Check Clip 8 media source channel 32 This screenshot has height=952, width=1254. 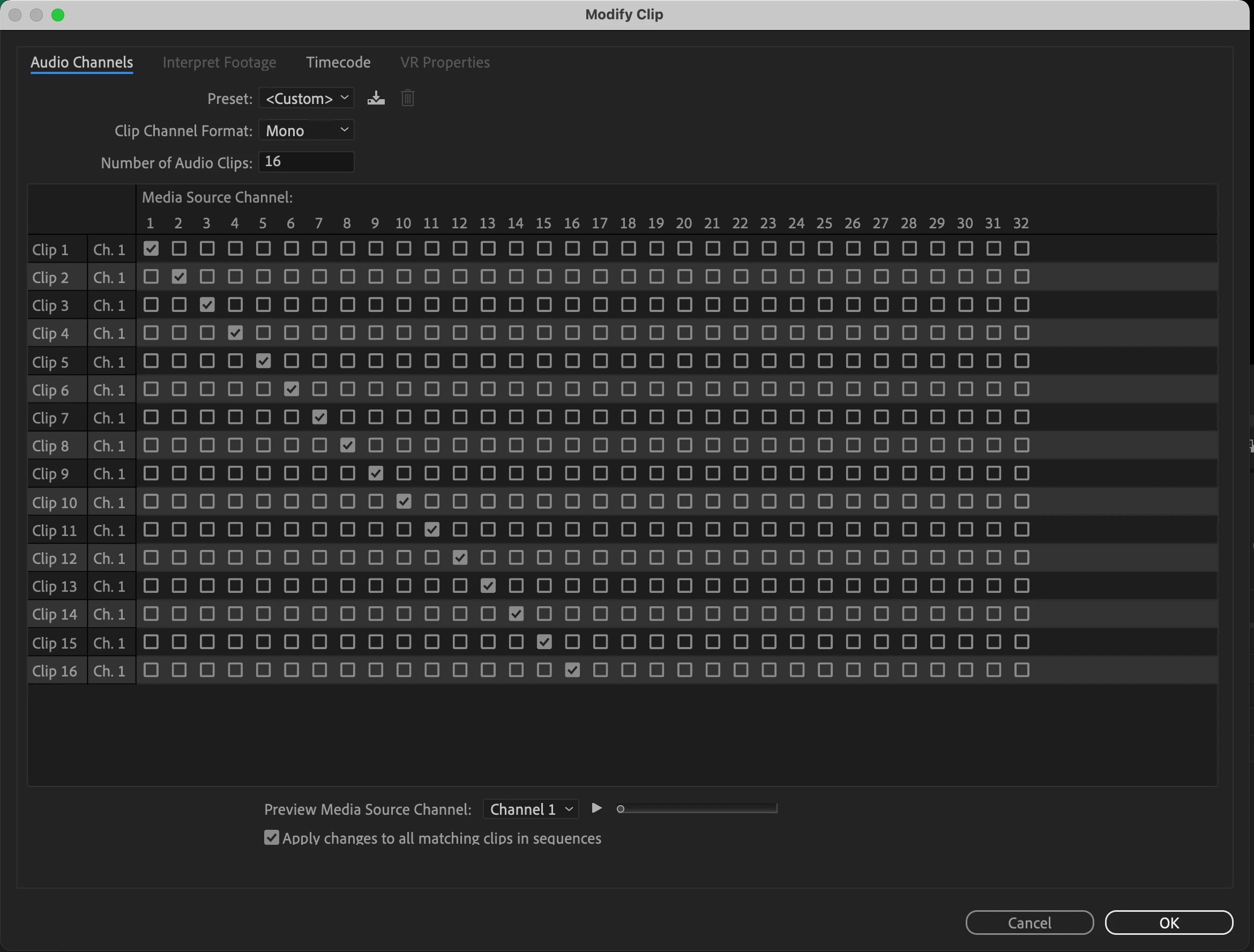[x=1021, y=445]
